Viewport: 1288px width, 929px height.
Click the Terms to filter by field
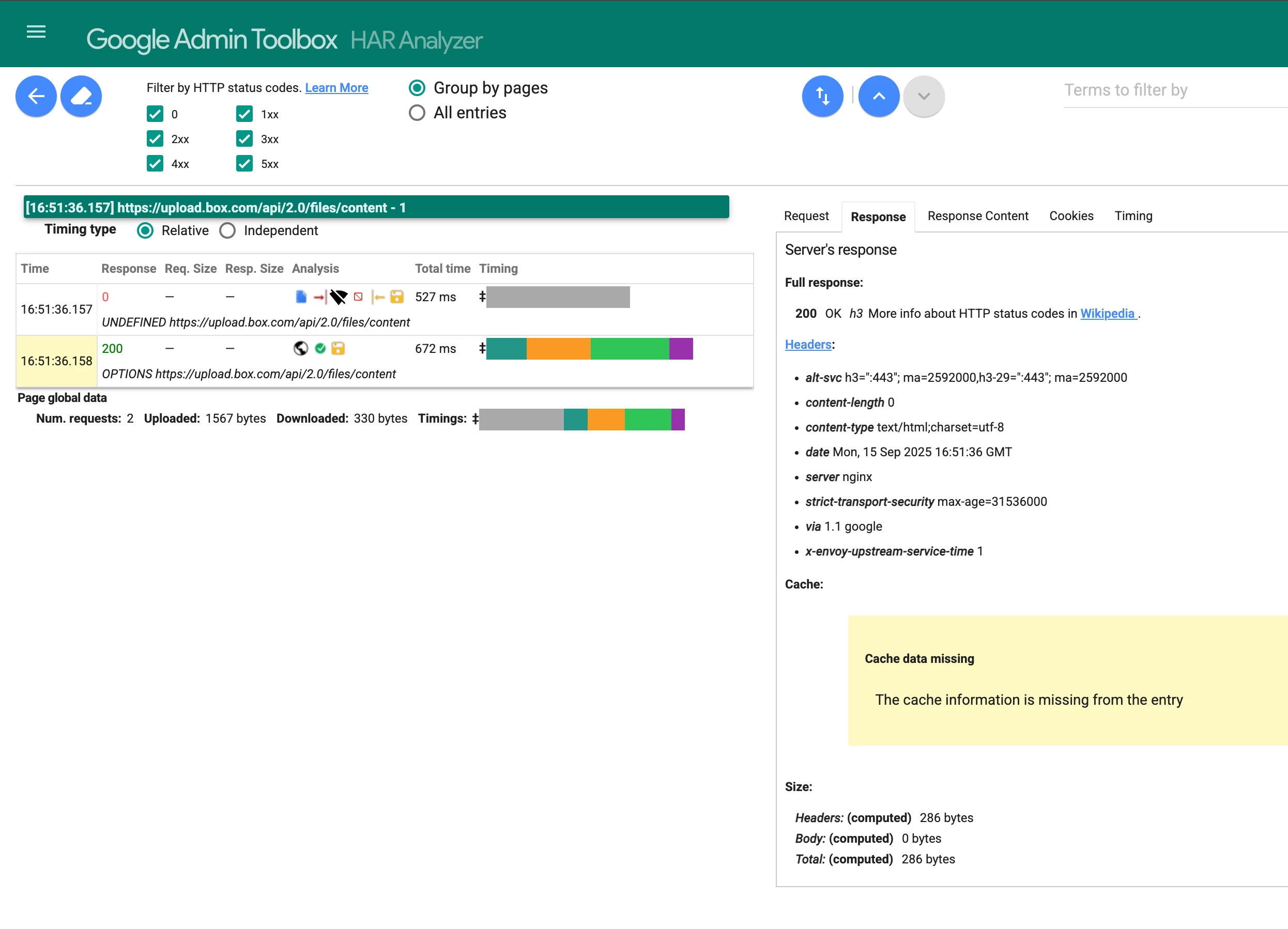pyautogui.click(x=1170, y=90)
